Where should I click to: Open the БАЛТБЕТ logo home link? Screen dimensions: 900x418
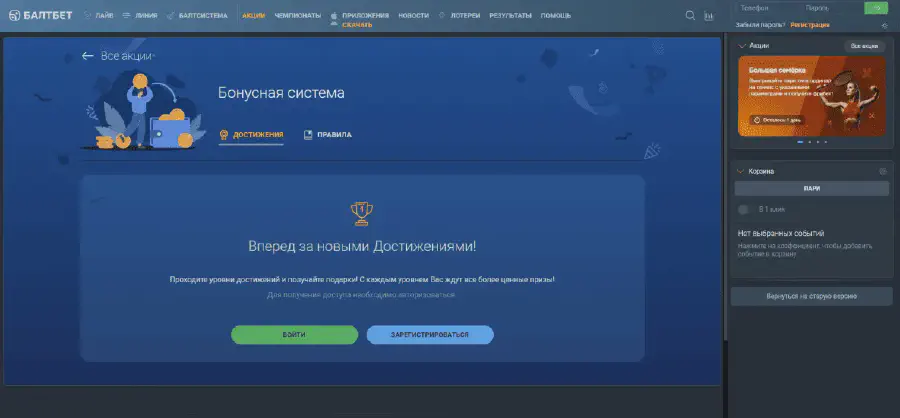click(41, 16)
